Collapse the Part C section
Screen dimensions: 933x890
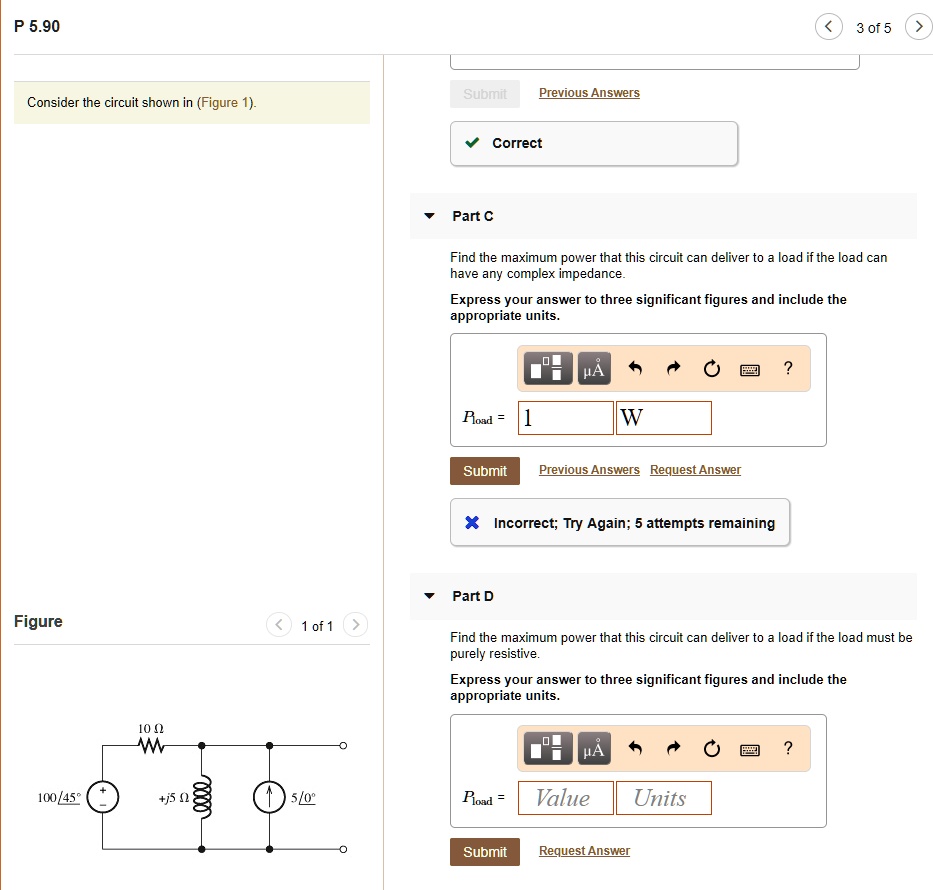click(x=429, y=216)
